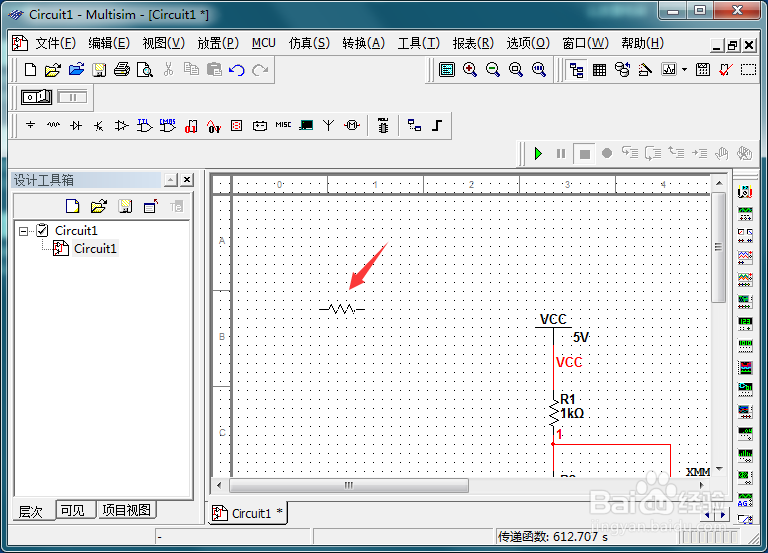Place a bus on the schematic
Viewport: 768px width, 553px height.
(437, 125)
